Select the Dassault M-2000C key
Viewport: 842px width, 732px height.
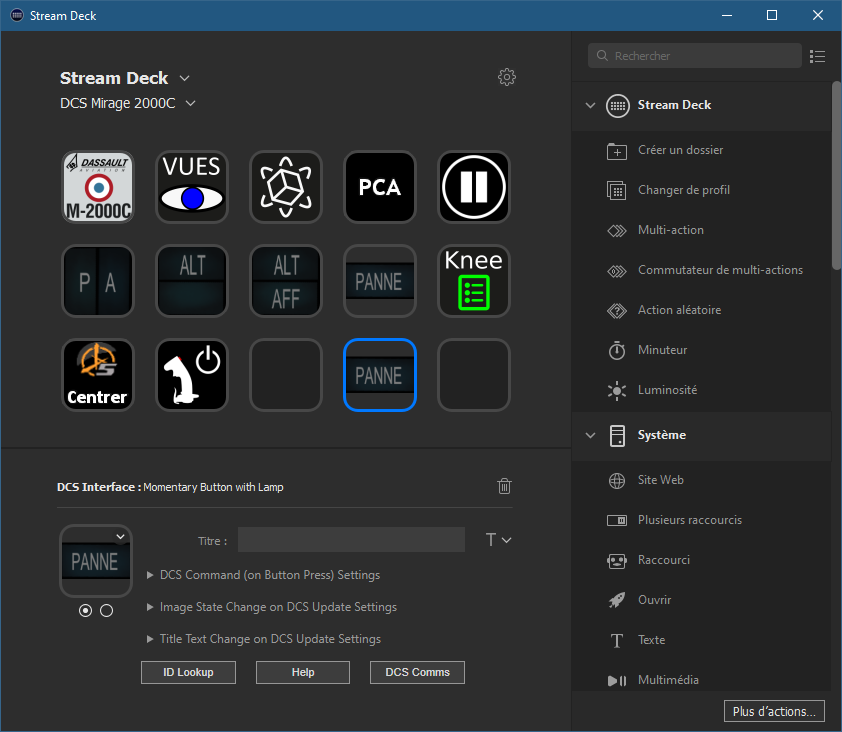(98, 187)
